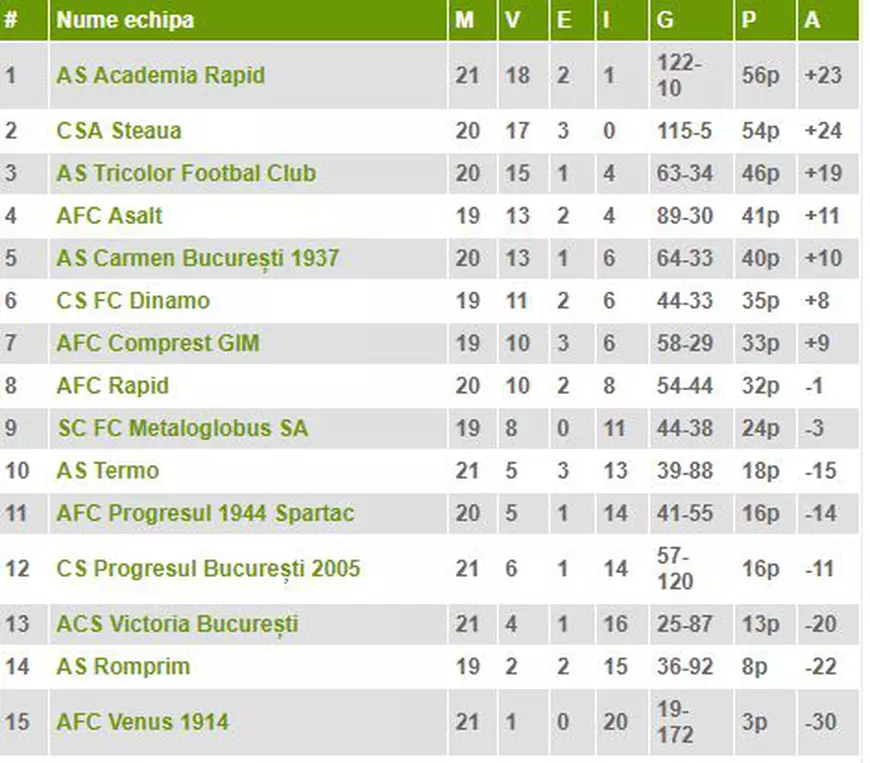Click the P points column header
870x763 pixels.
pos(749,20)
